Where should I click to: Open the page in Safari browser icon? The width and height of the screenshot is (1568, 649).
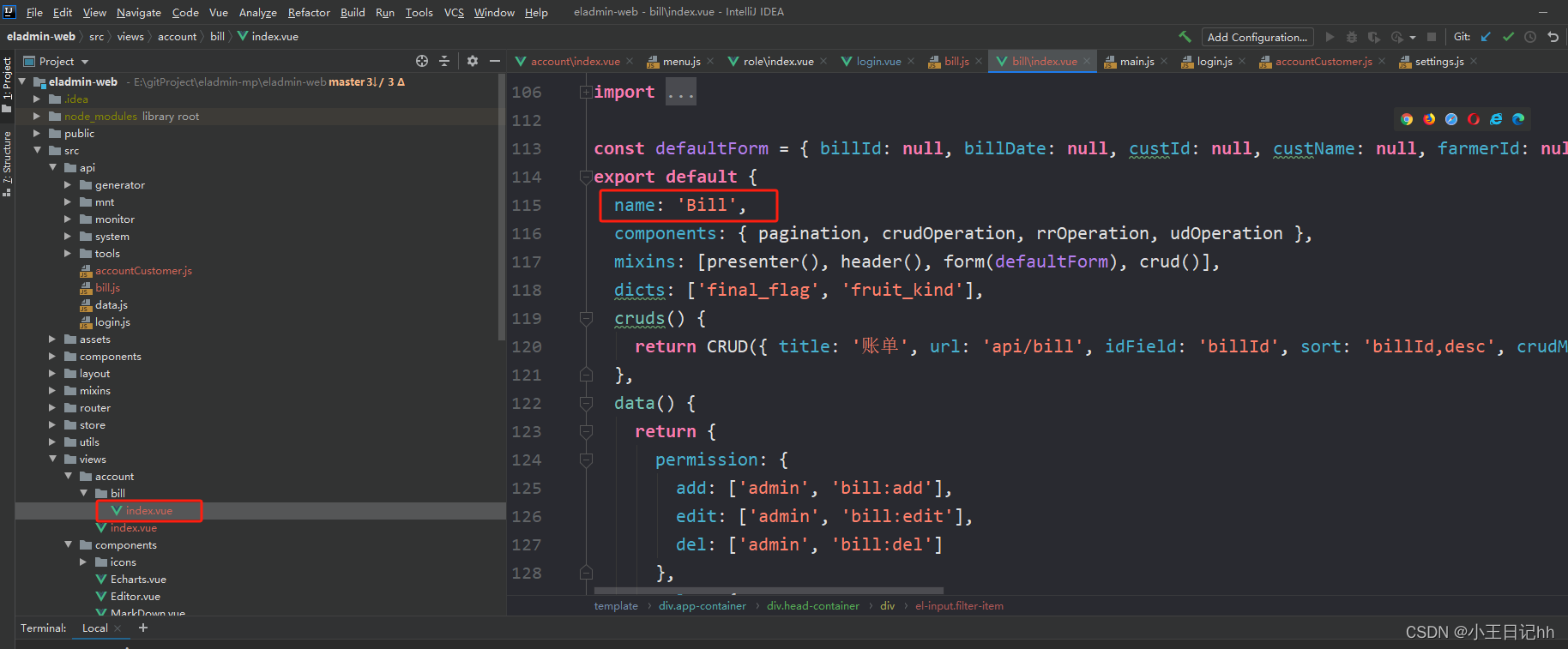1451,119
